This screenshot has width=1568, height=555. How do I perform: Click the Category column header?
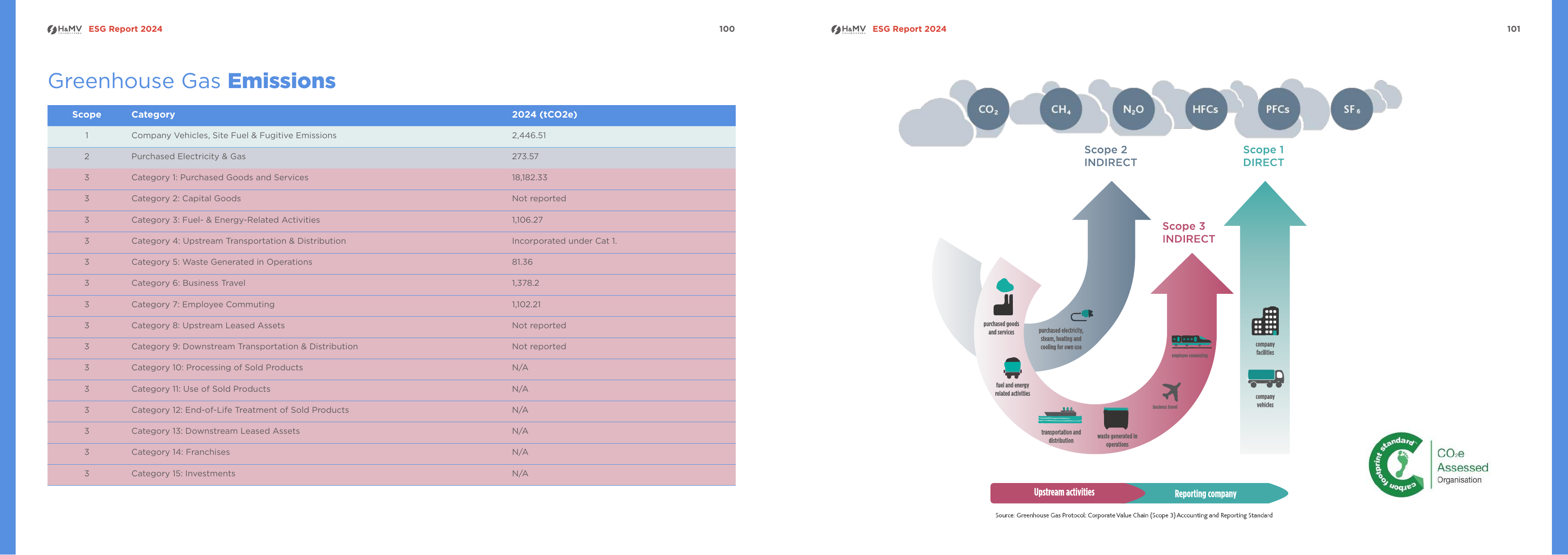pos(153,114)
